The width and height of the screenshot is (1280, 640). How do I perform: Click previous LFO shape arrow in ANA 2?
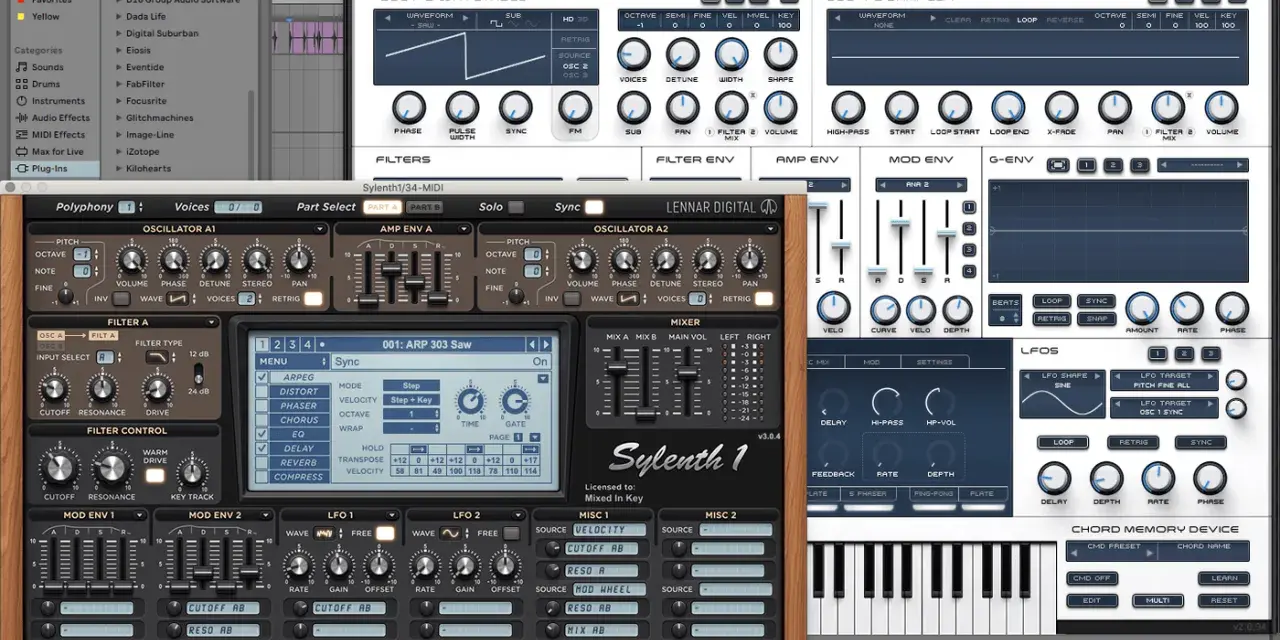1025,375
